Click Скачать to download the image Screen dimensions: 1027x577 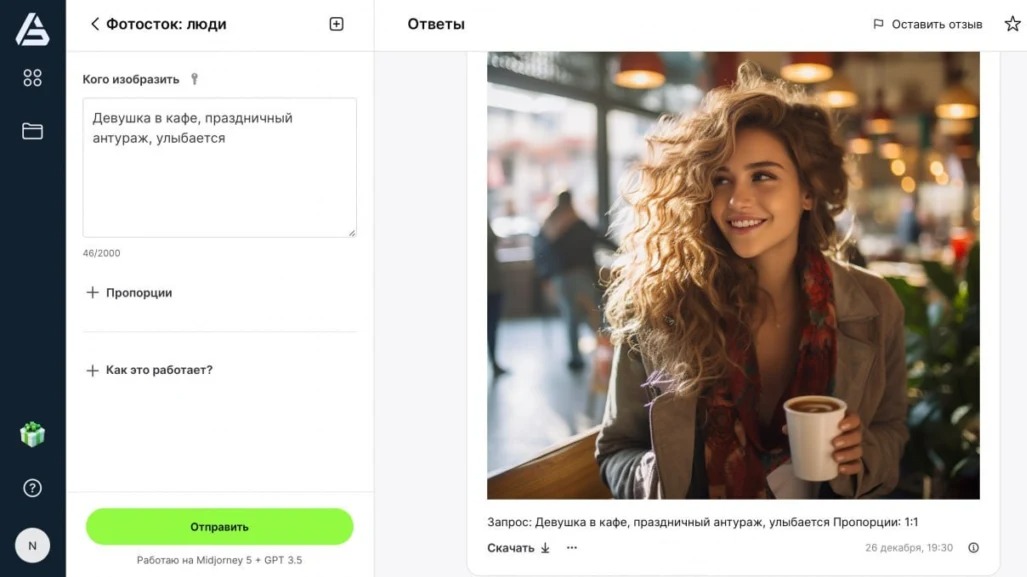point(518,548)
